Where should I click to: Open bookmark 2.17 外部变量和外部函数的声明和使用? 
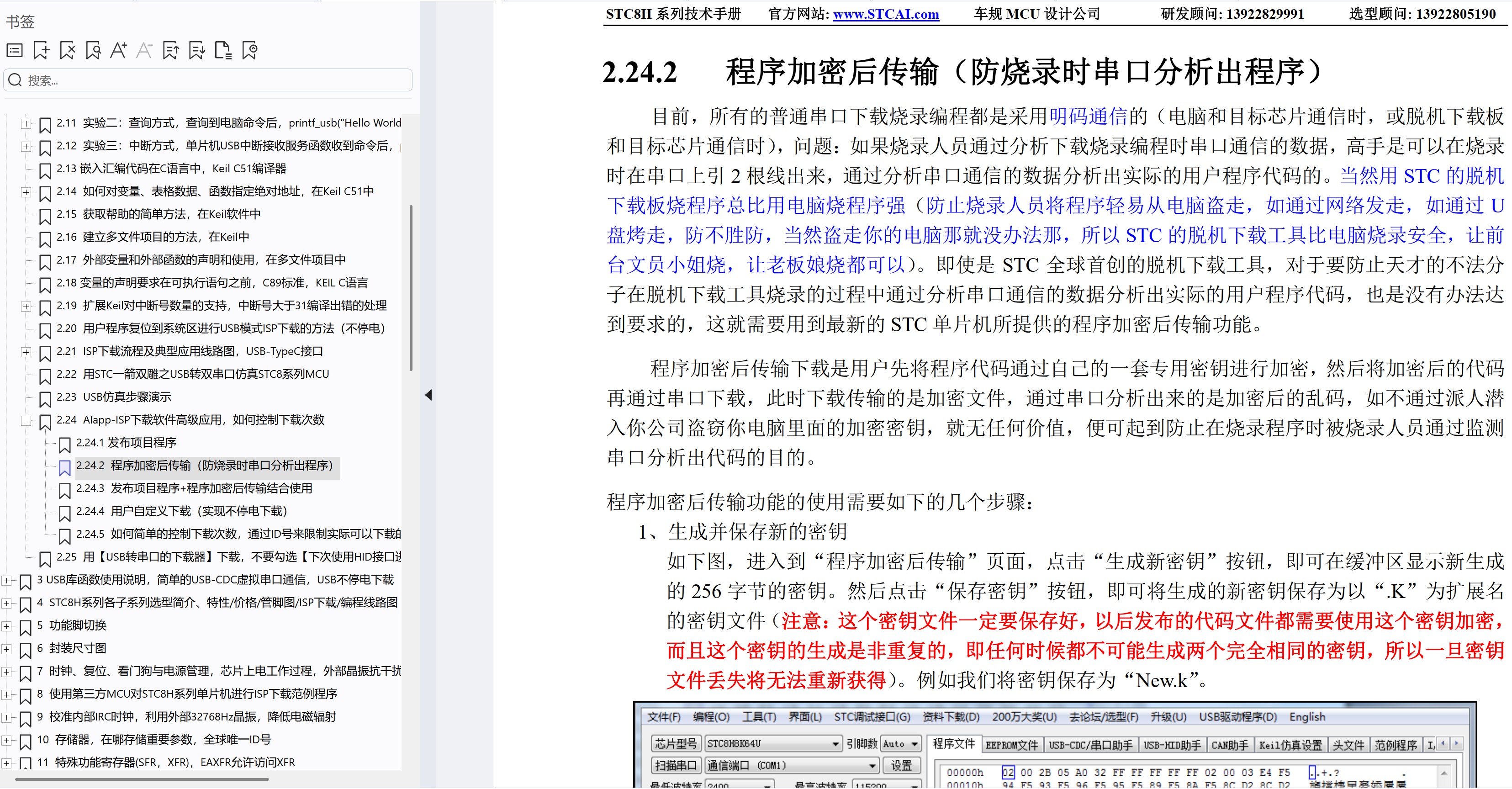[x=201, y=260]
